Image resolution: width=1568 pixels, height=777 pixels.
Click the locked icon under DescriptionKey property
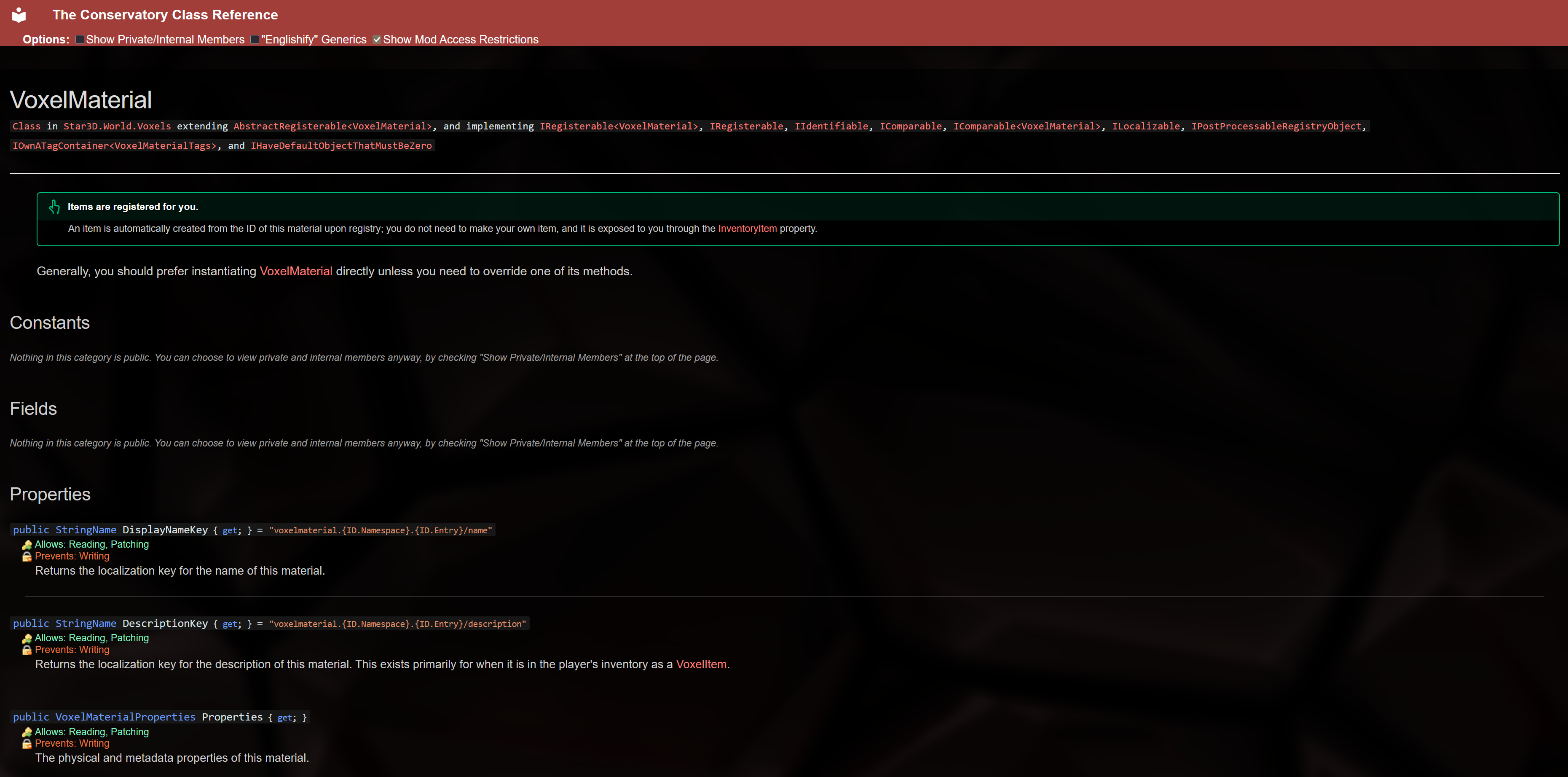(x=27, y=650)
